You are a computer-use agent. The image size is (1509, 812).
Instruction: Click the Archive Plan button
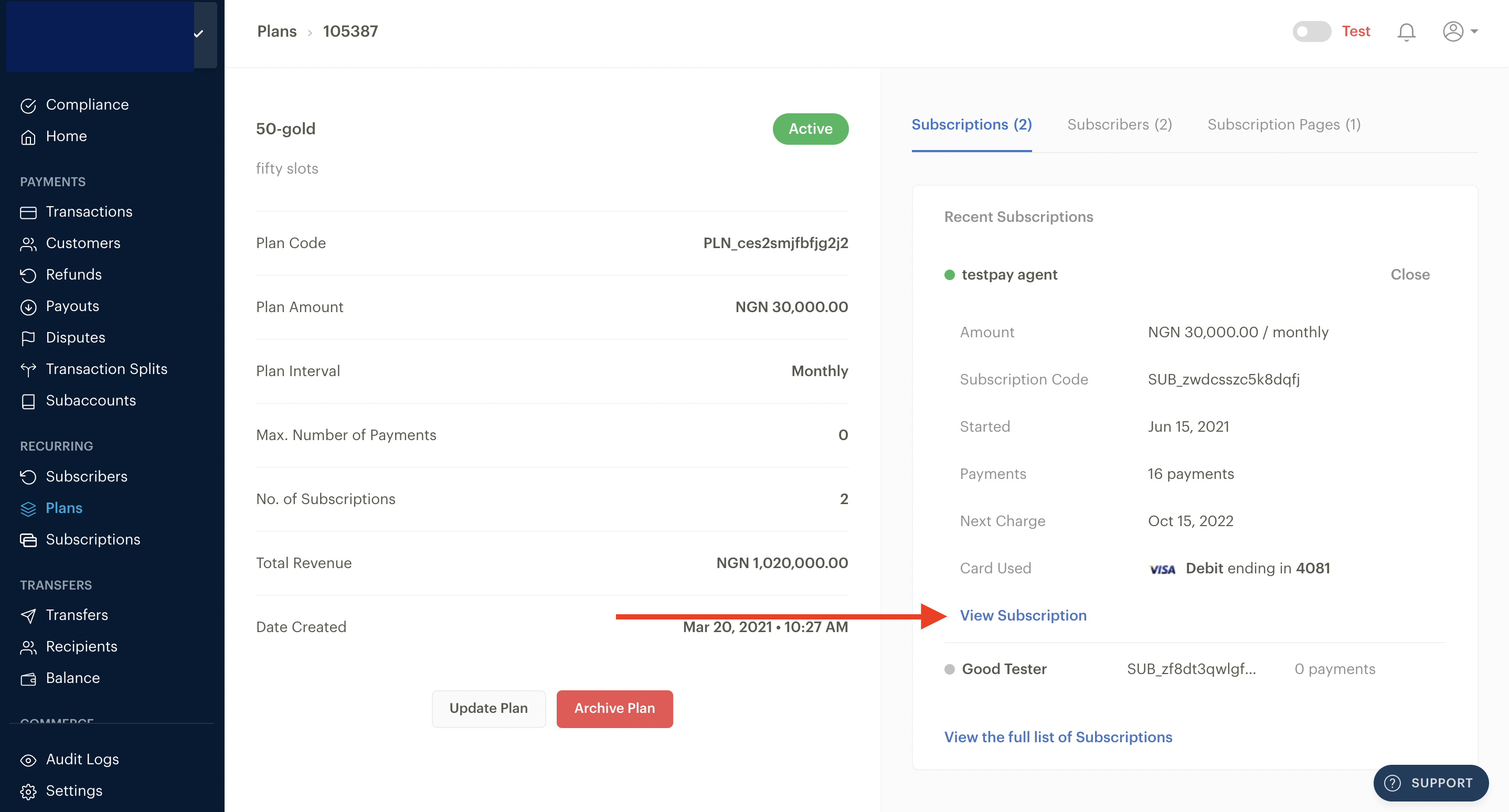[x=614, y=709]
